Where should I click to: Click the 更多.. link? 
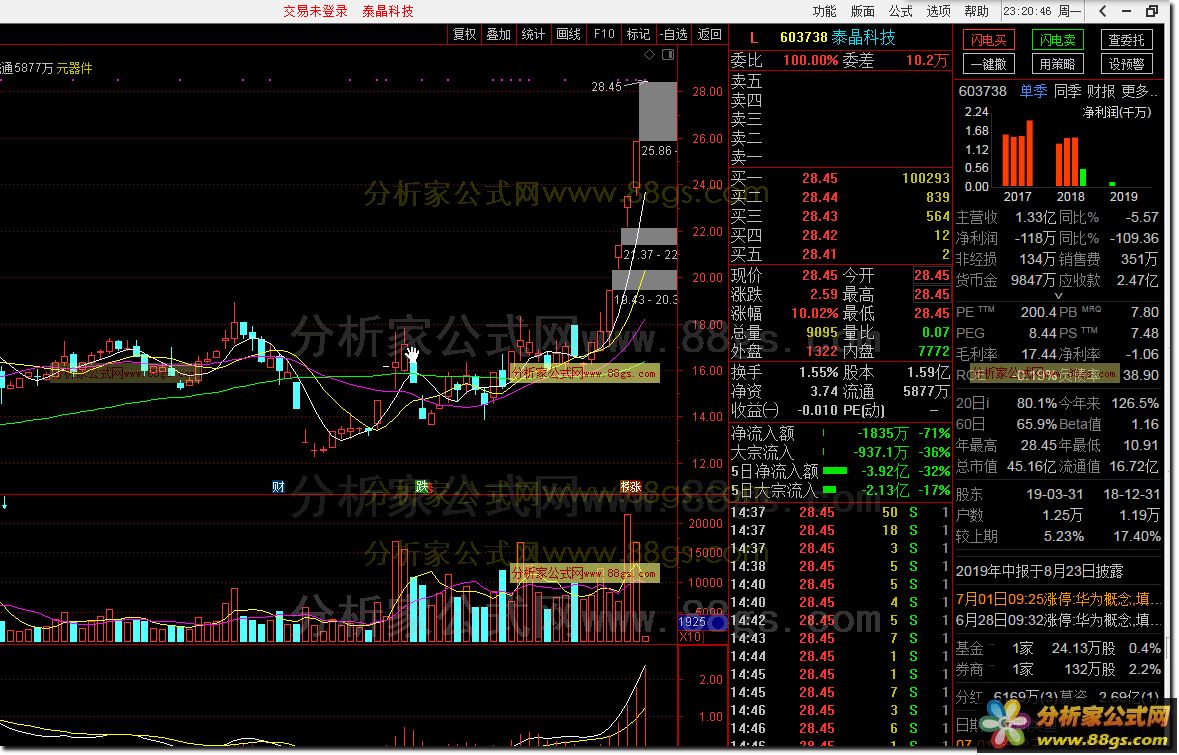point(1139,91)
